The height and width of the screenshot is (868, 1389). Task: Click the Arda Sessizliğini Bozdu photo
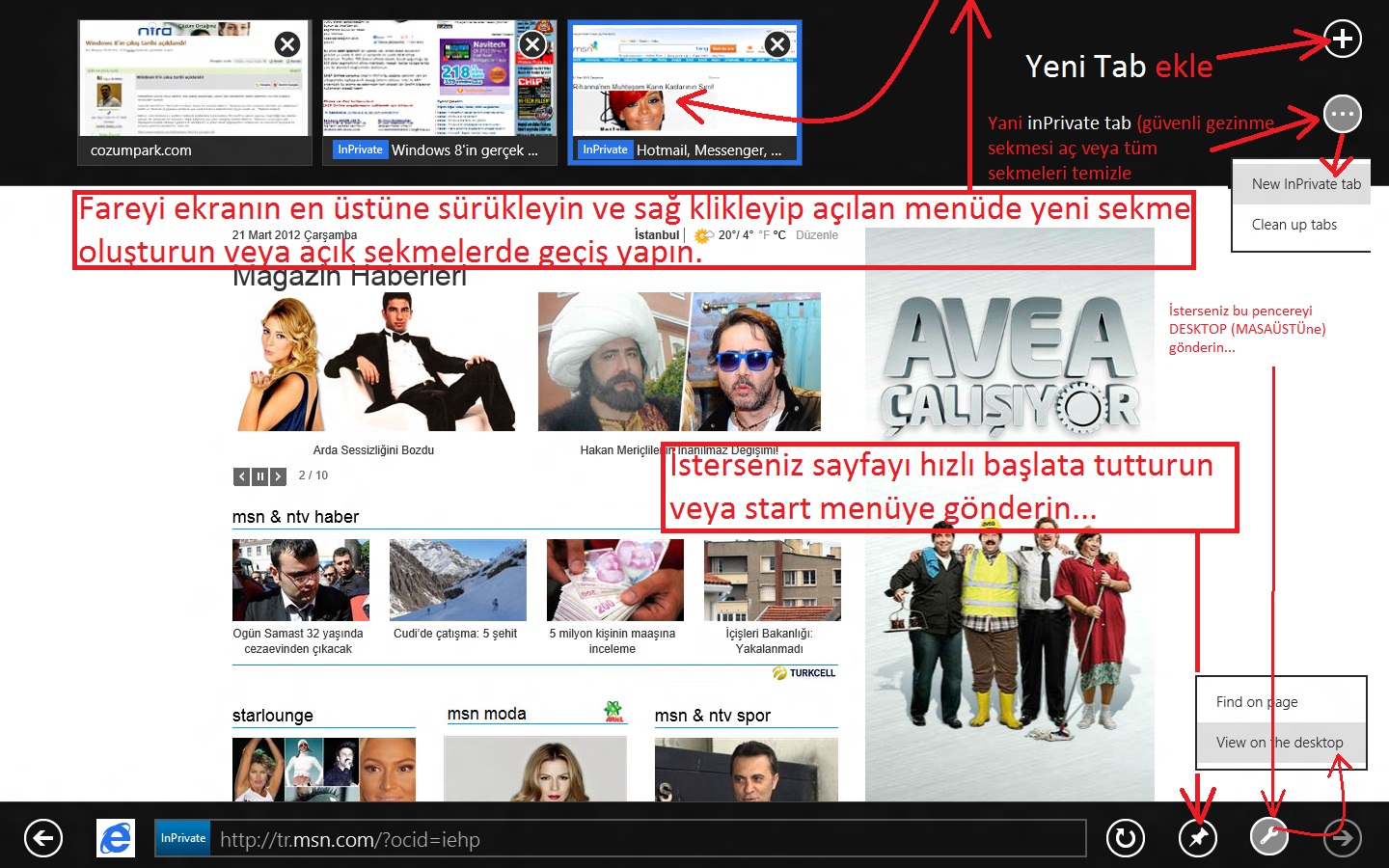click(374, 362)
